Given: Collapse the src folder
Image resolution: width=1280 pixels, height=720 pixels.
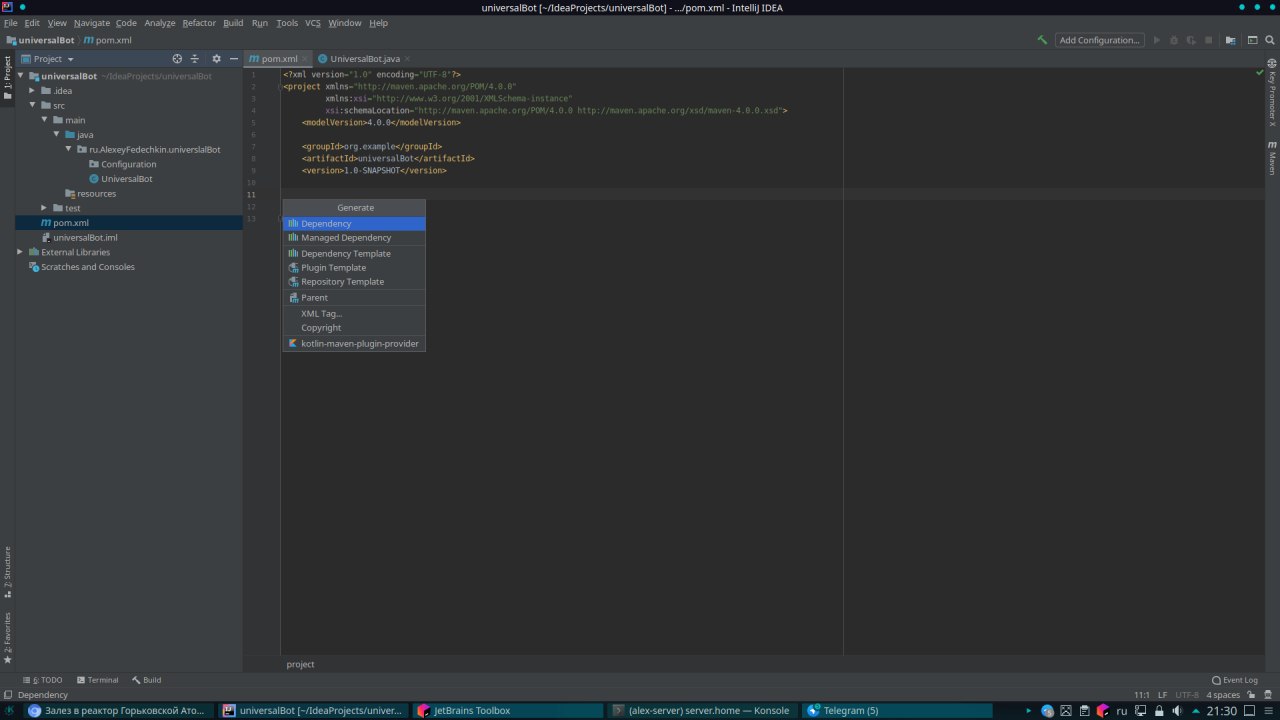Looking at the screenshot, I should [x=32, y=105].
